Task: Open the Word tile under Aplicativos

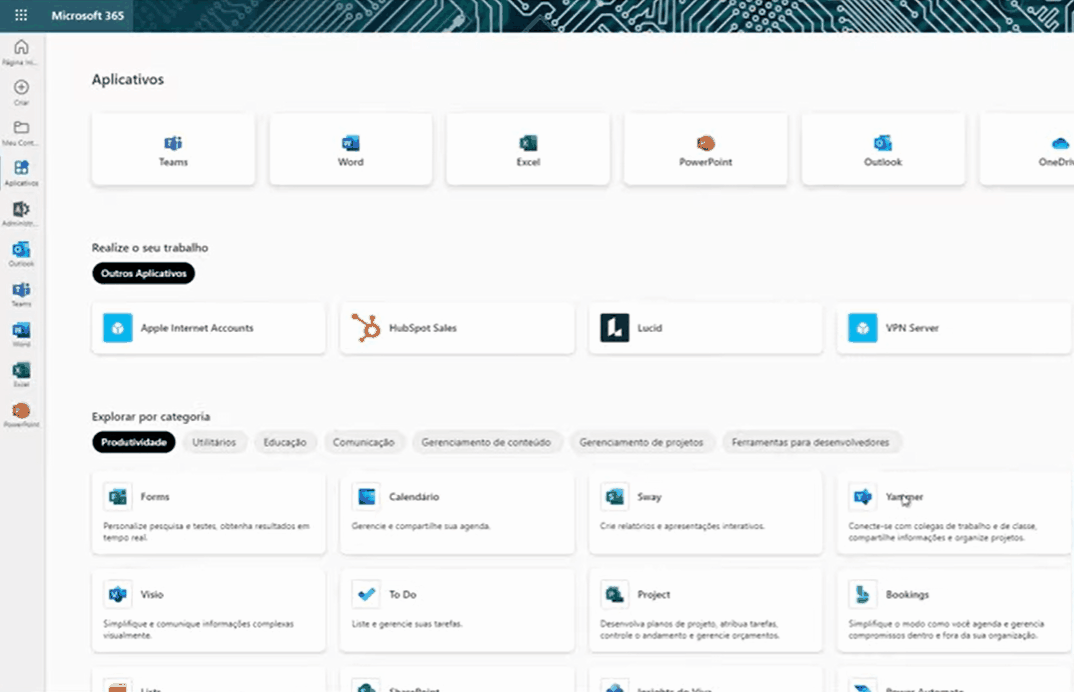Action: (351, 149)
